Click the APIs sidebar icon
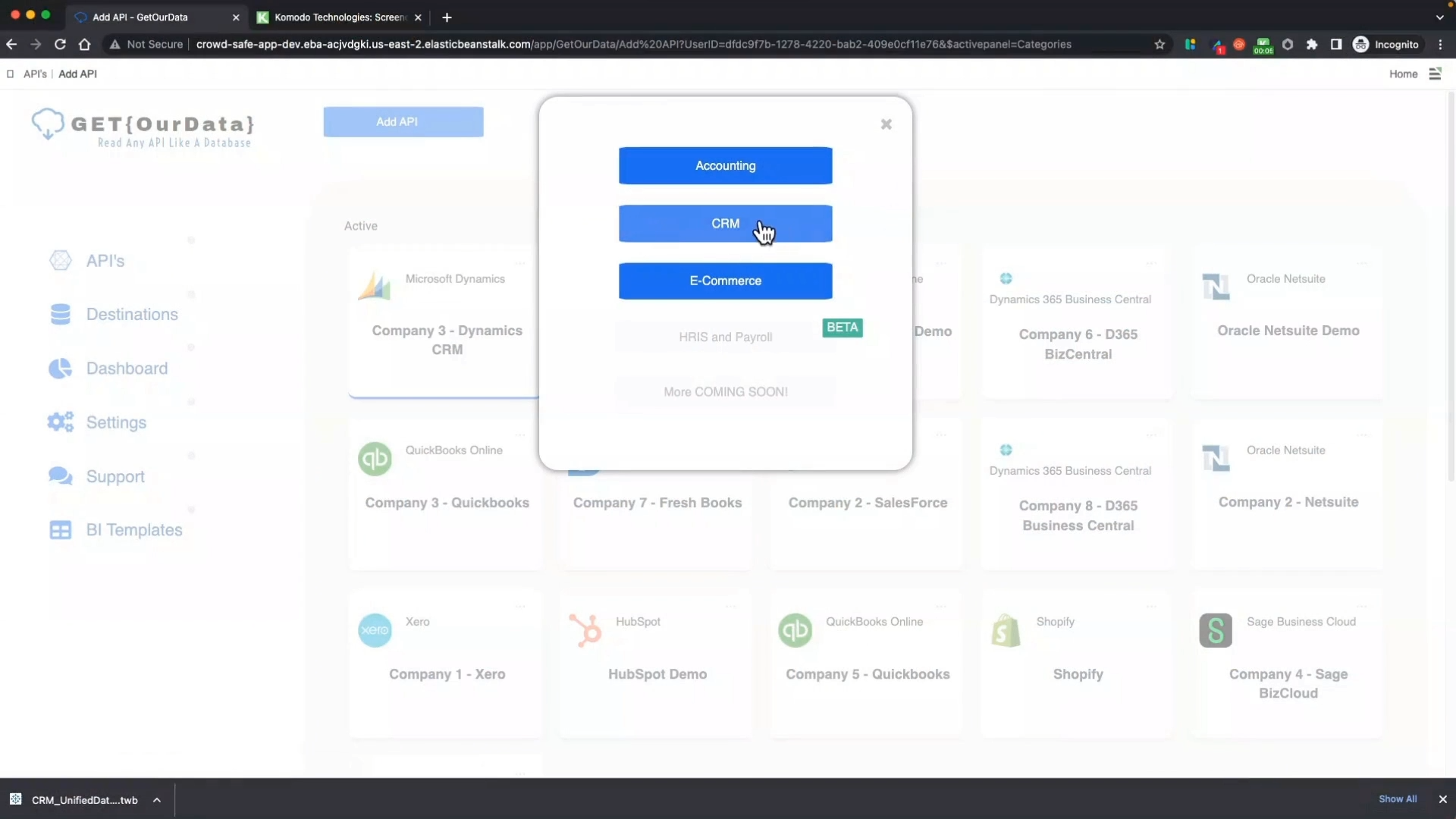 (61, 261)
